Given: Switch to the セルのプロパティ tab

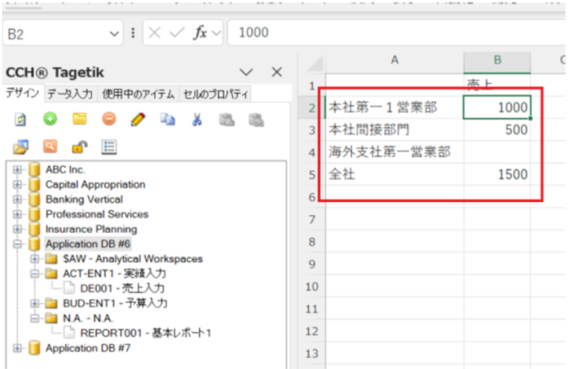Looking at the screenshot, I should (x=216, y=94).
